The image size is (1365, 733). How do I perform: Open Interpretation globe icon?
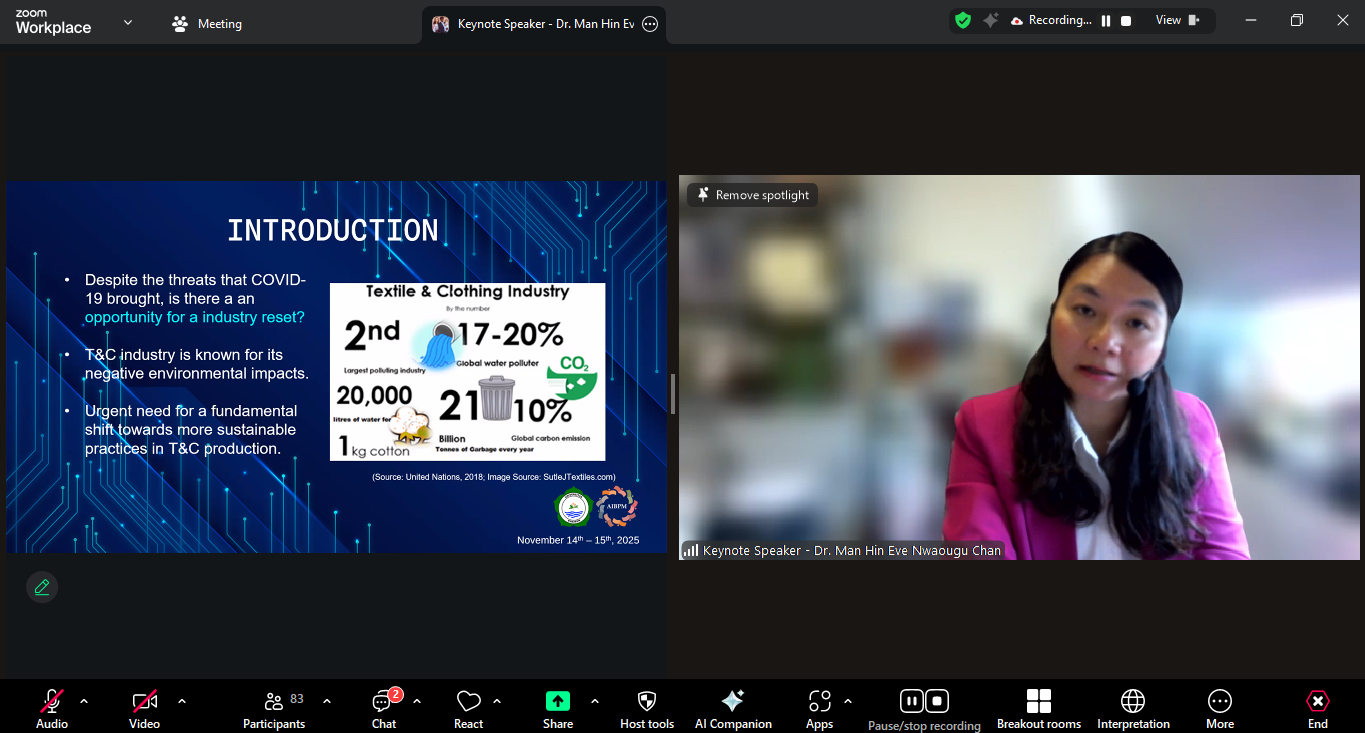pos(1132,708)
